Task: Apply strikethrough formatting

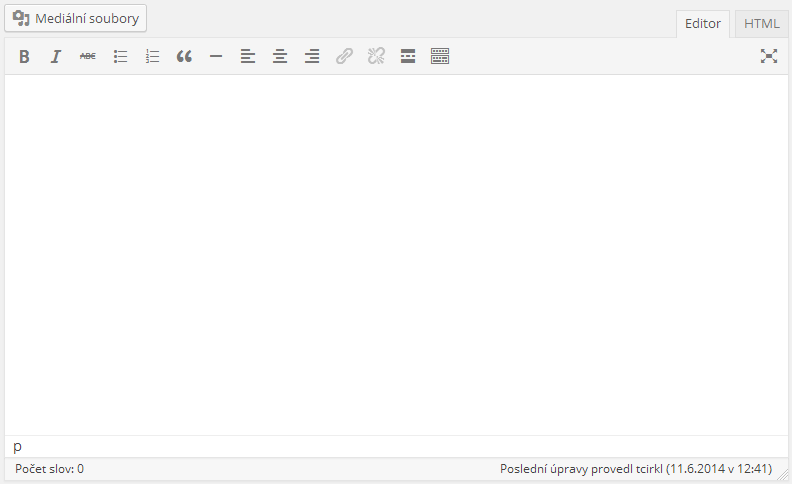Action: pyautogui.click(x=87, y=56)
